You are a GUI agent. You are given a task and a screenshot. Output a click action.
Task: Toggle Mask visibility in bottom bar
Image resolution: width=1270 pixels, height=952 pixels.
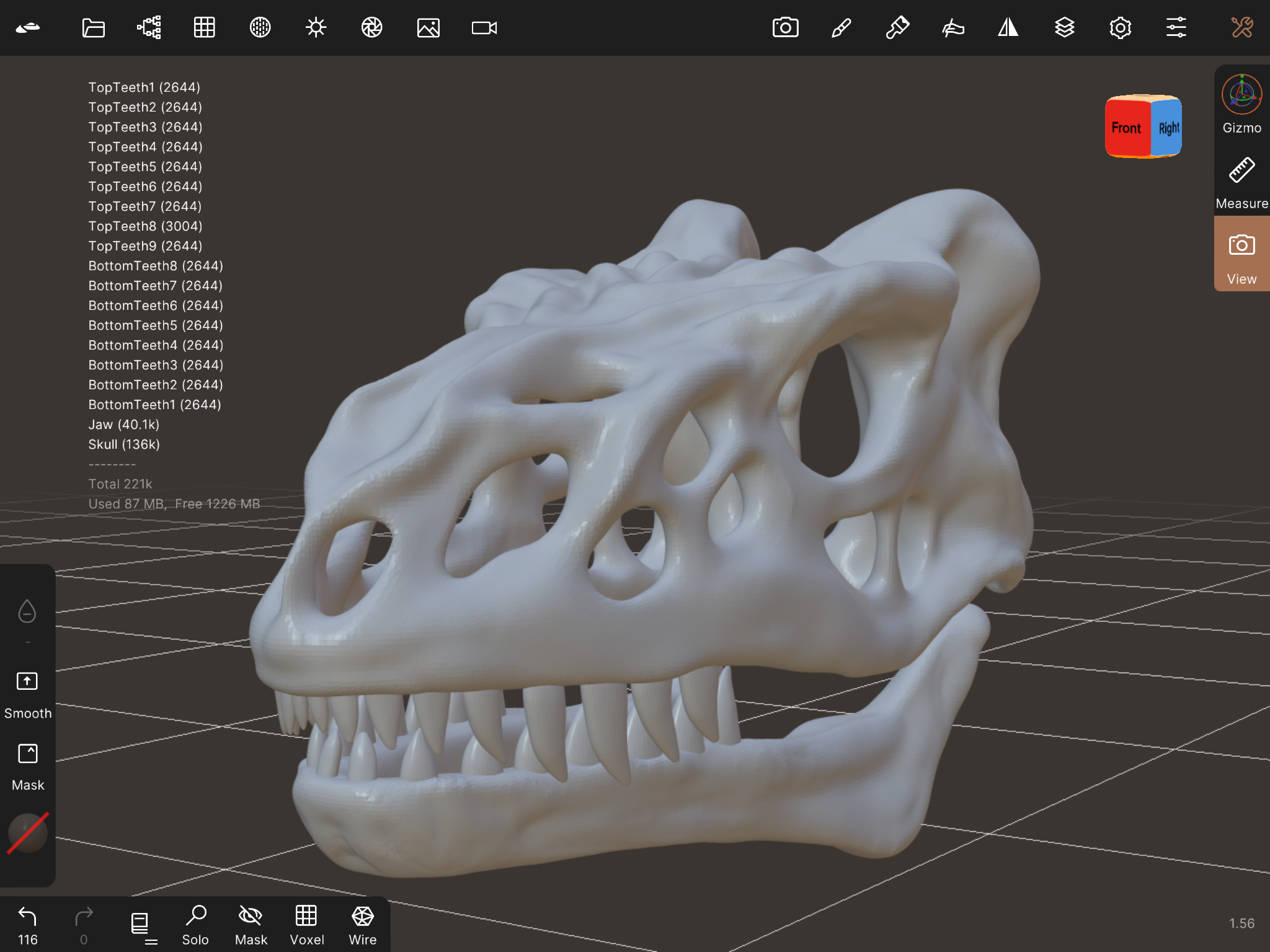[251, 925]
